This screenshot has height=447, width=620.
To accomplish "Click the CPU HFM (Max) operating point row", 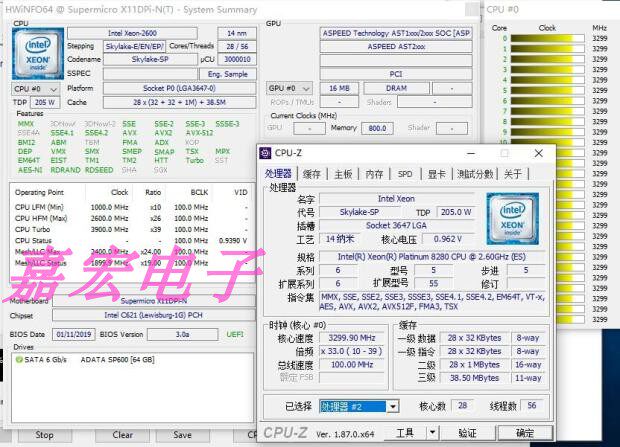I will (x=130, y=218).
